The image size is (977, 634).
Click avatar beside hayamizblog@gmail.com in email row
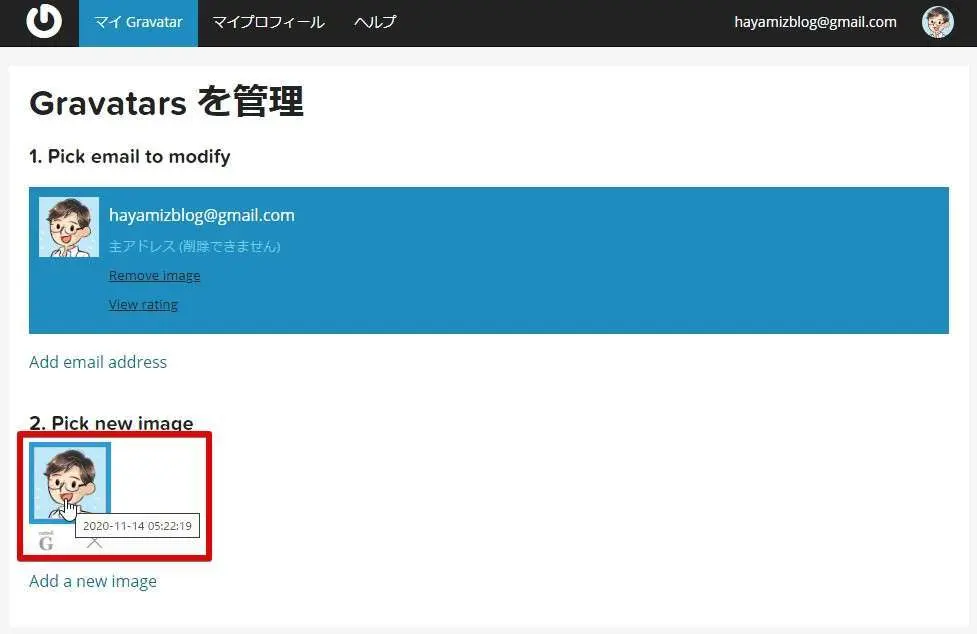69,227
